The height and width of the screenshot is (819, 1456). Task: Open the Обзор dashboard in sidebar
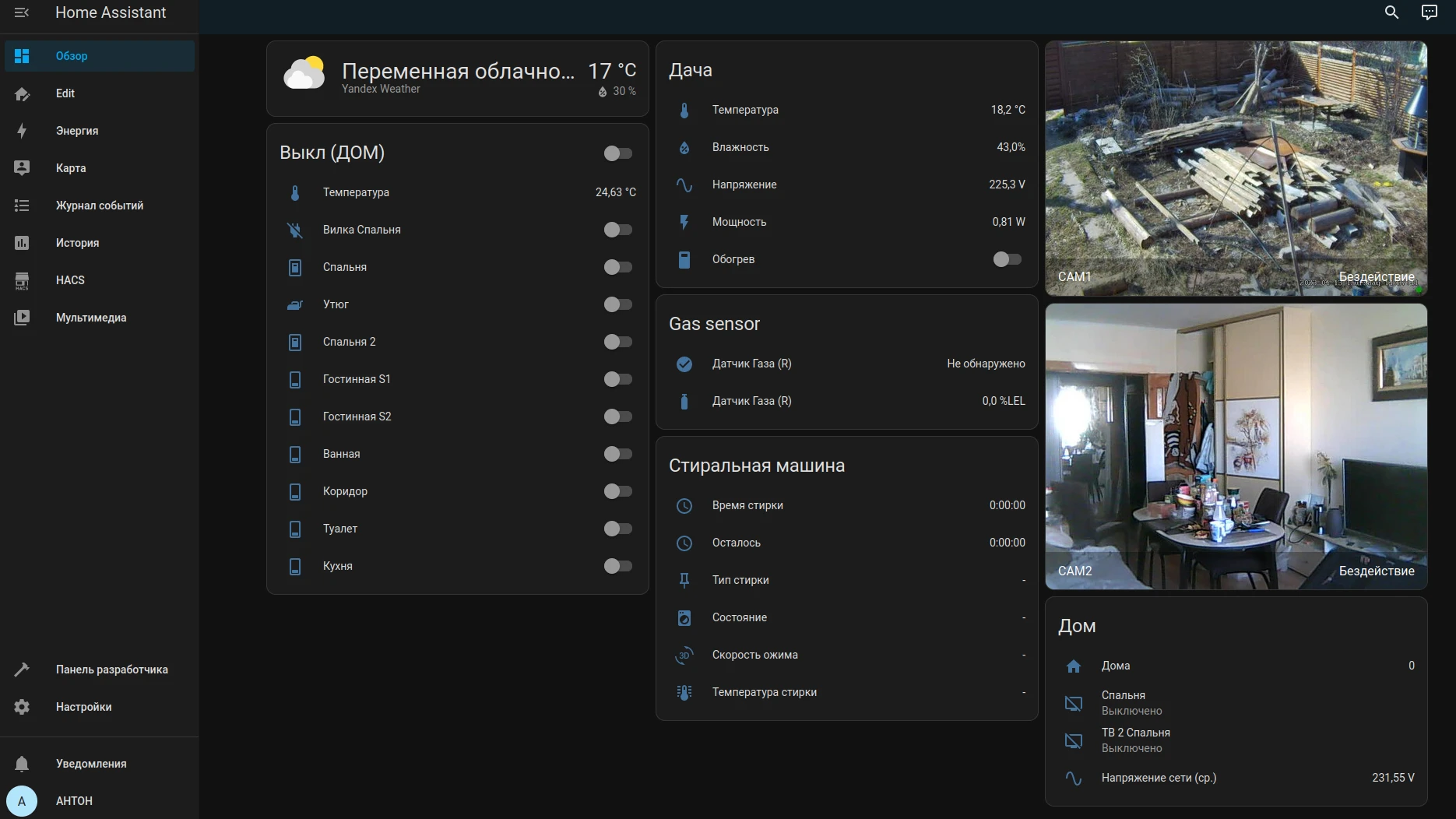[100, 56]
